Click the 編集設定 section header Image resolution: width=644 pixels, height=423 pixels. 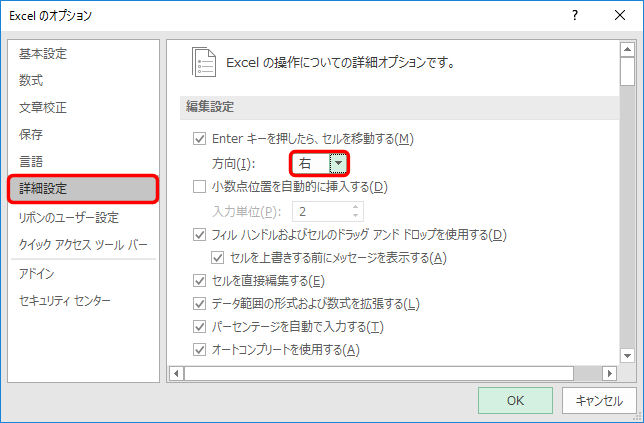[x=400, y=108]
